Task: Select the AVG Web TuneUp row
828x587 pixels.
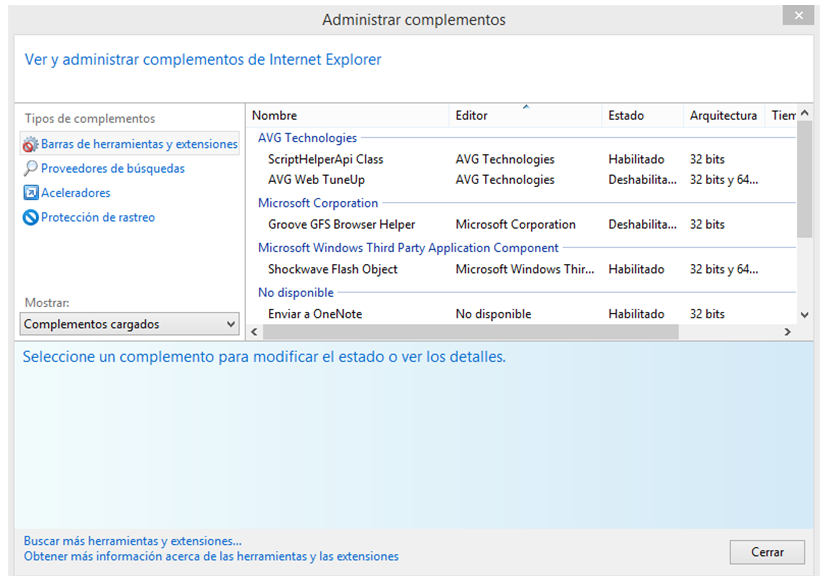Action: pos(316,180)
